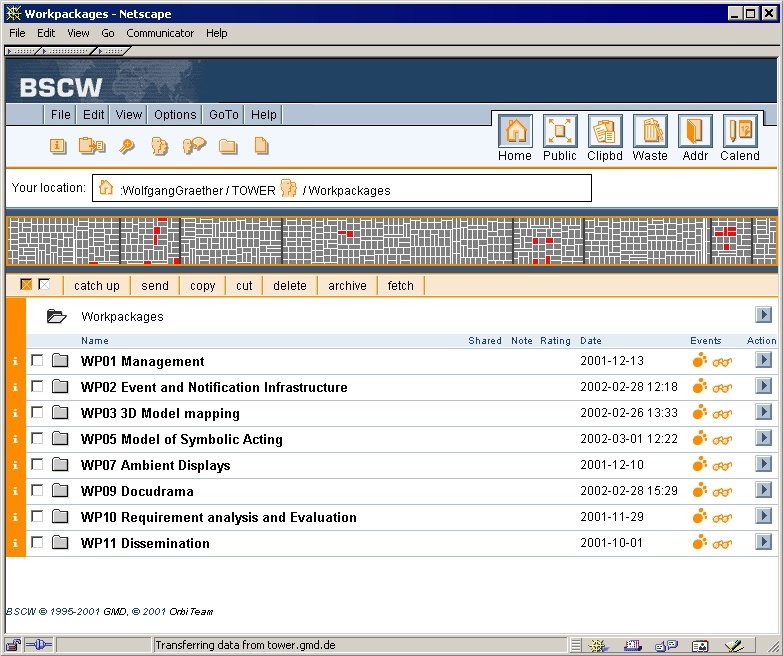
Task: Select the WP11 Dissemination checkbox
Action: [x=37, y=543]
